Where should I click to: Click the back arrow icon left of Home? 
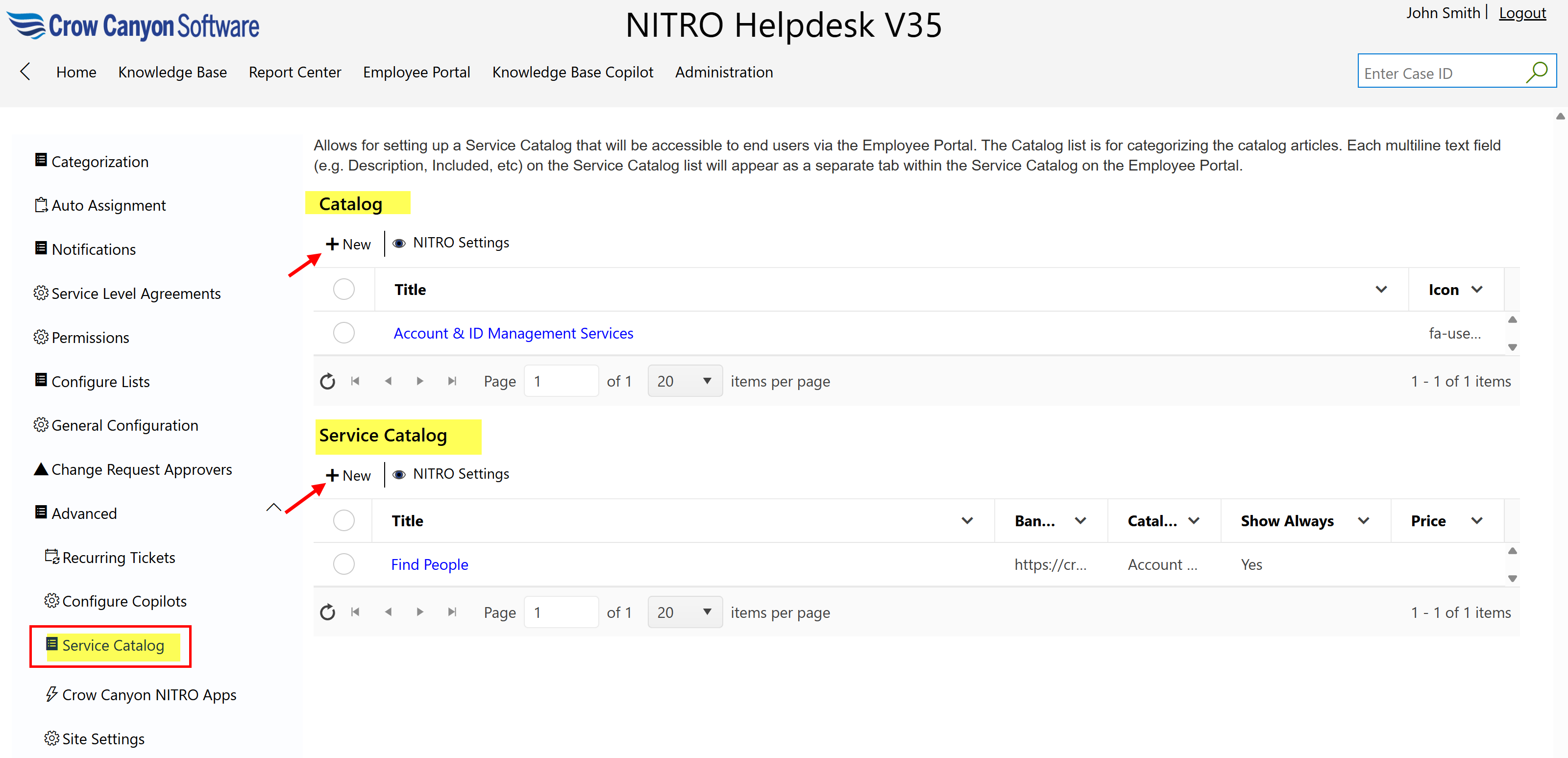coord(25,72)
